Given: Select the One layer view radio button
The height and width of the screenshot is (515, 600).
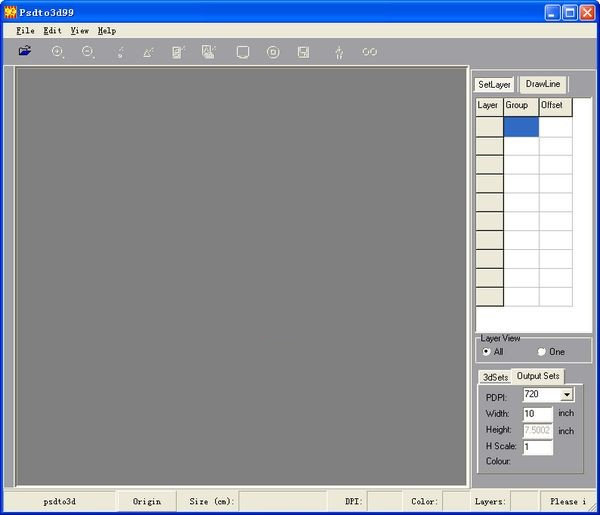Looking at the screenshot, I should pos(541,352).
